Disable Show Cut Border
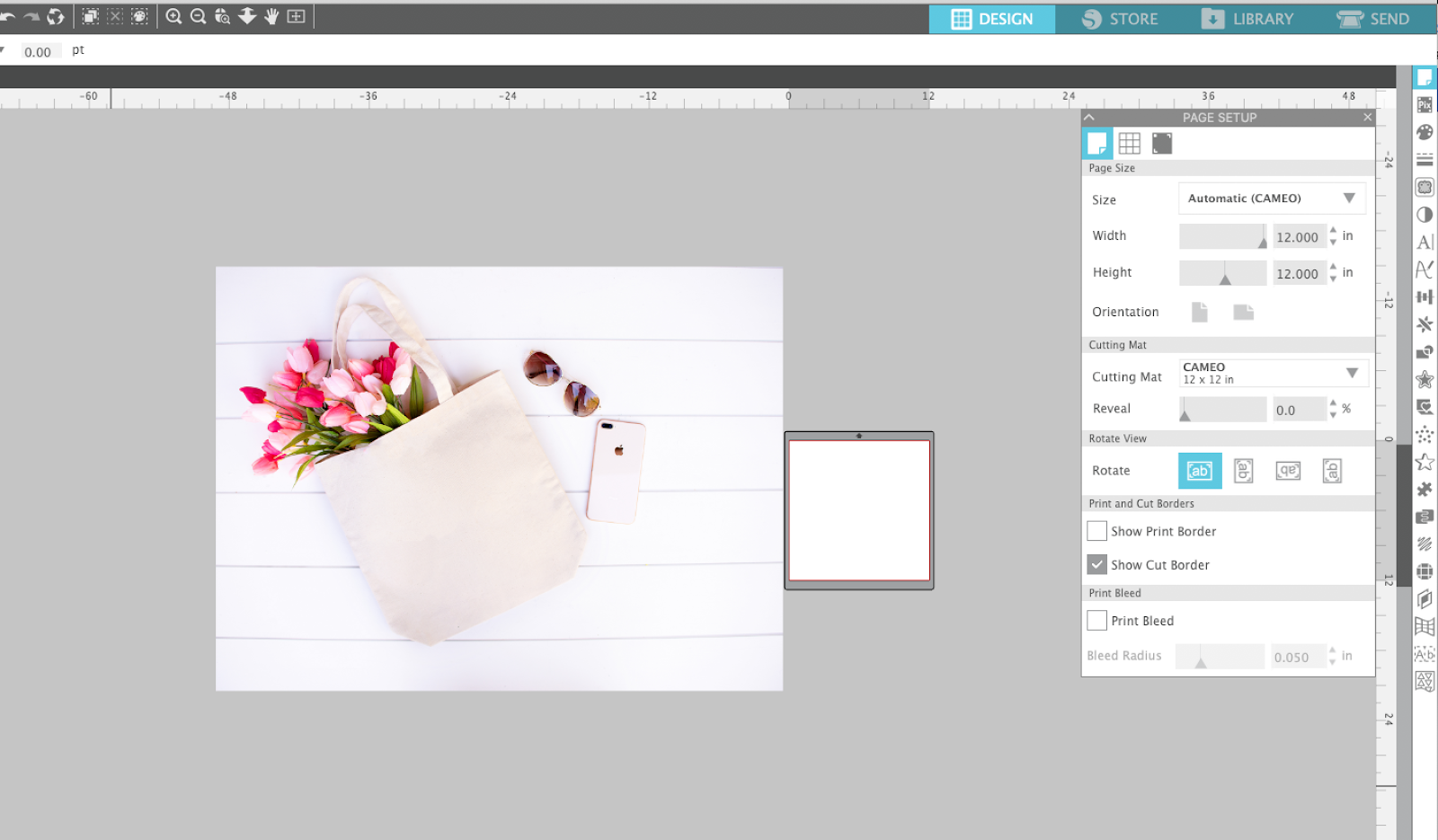The height and width of the screenshot is (840, 1438). [x=1096, y=564]
